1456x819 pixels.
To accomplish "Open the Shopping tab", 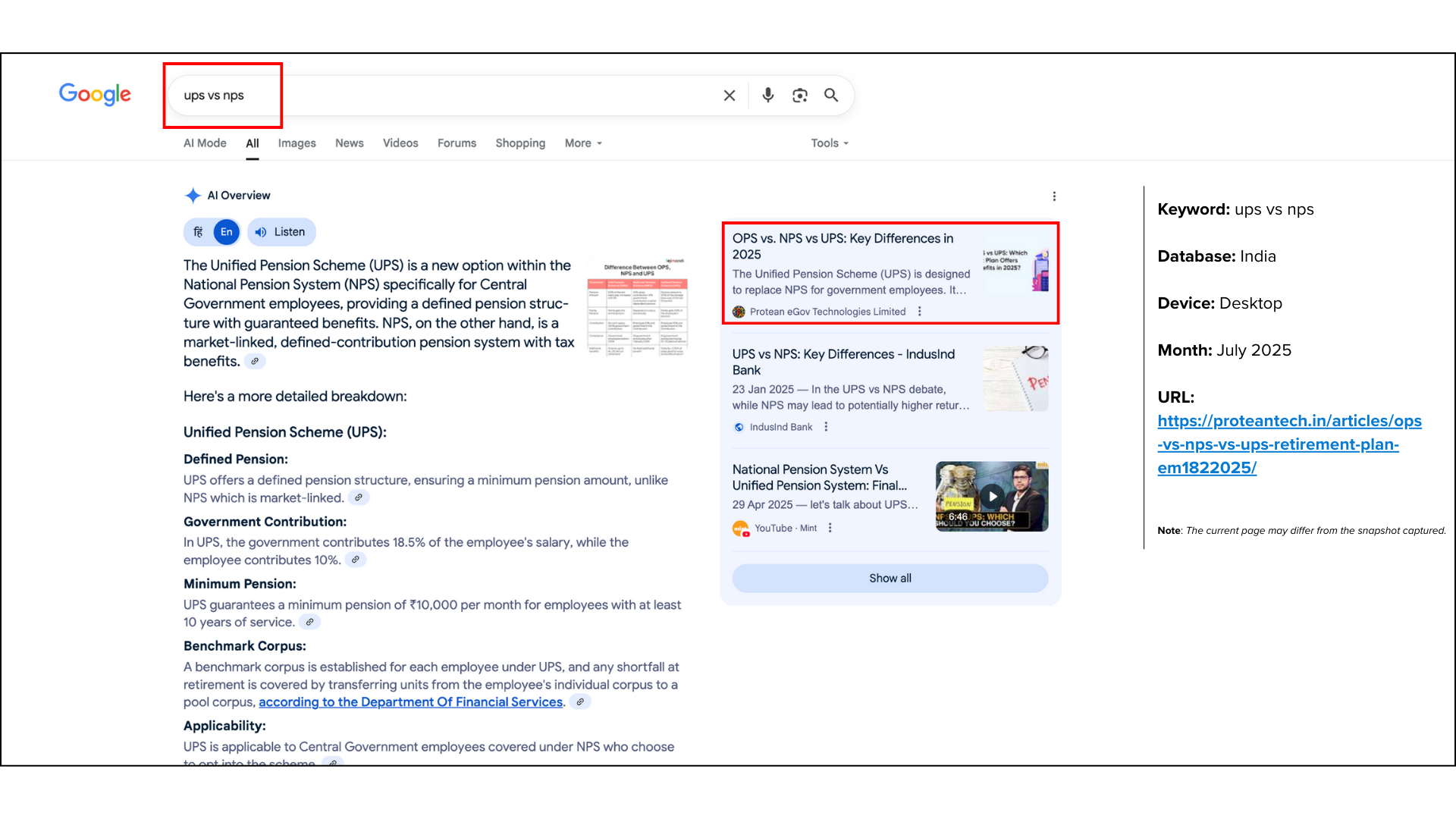I will [x=520, y=143].
